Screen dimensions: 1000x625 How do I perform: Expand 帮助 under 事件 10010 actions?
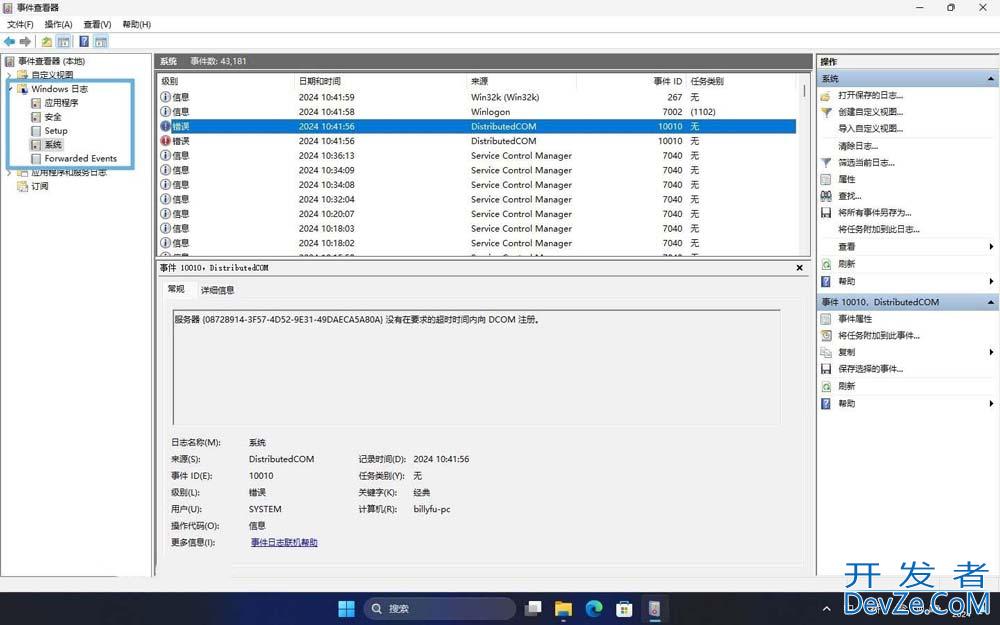click(991, 404)
